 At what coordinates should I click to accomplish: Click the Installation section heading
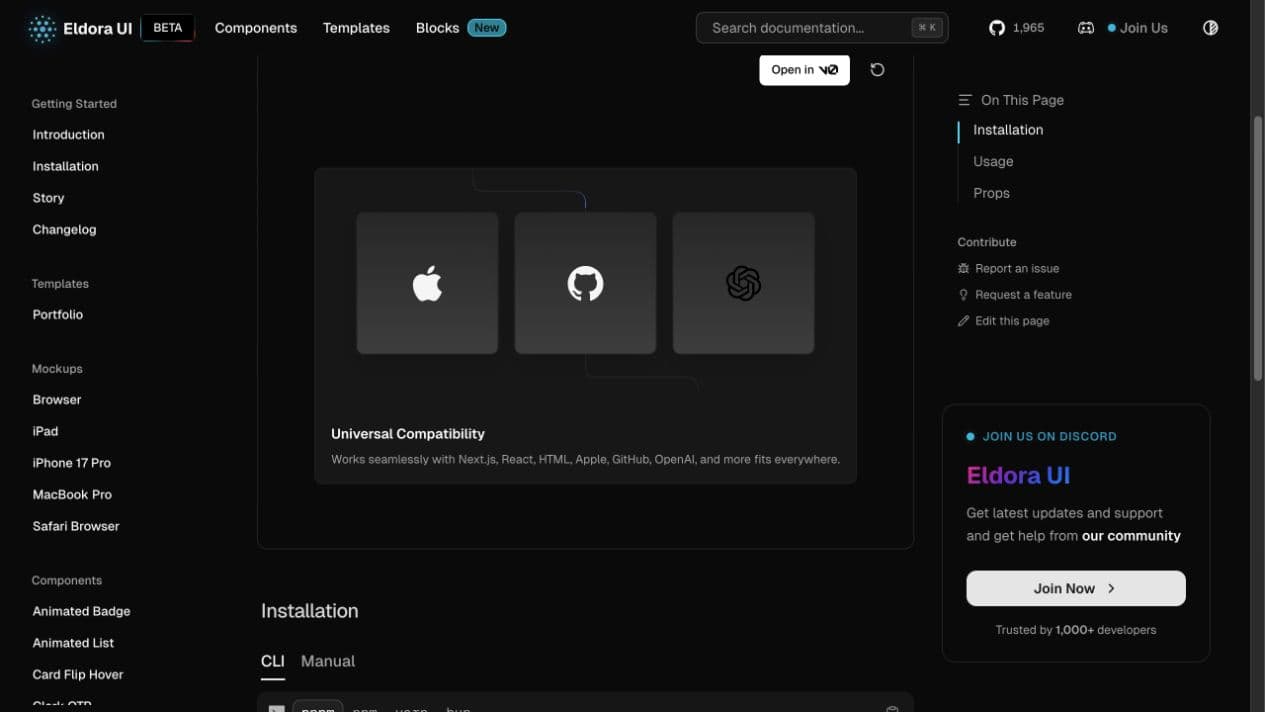click(x=309, y=611)
